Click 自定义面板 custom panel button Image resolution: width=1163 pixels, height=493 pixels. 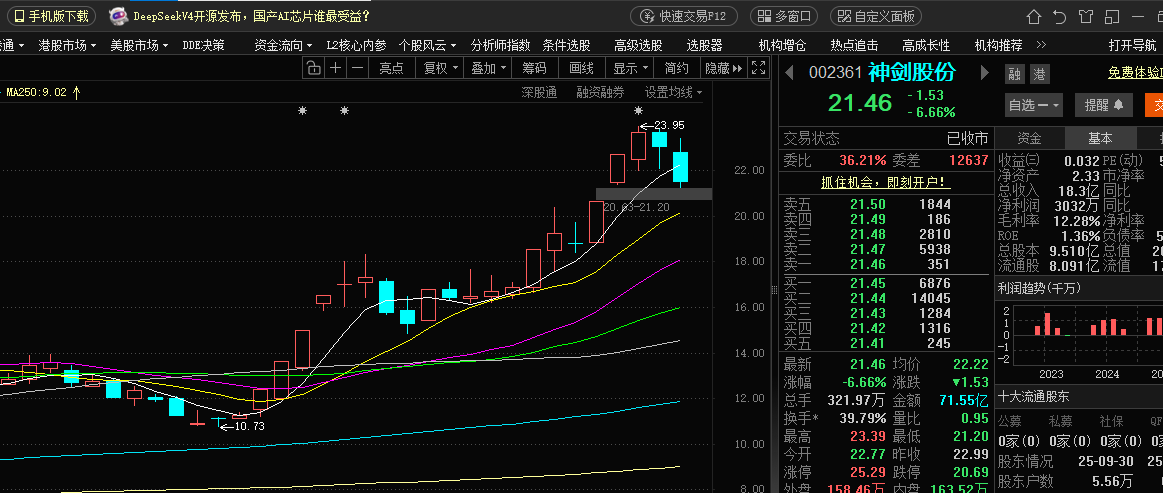tap(875, 16)
